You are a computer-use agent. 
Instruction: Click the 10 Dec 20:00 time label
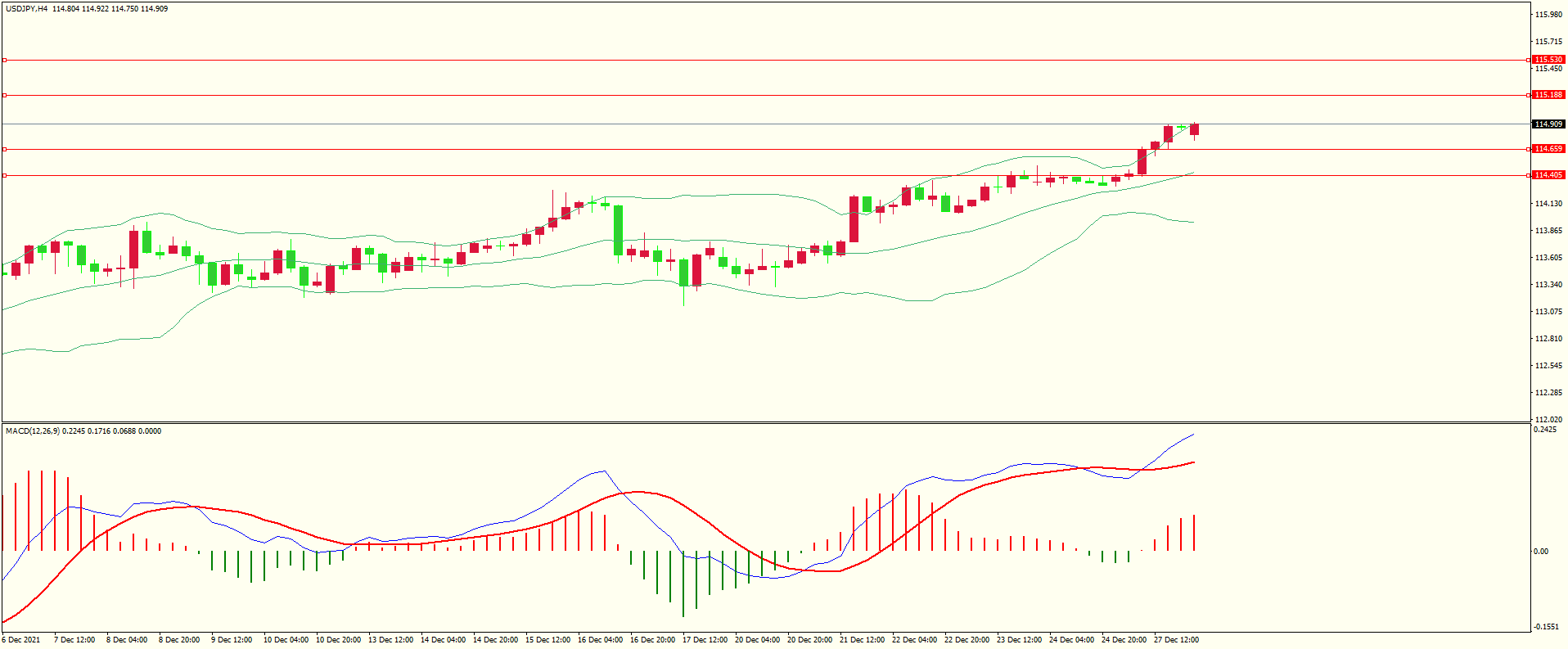click(x=339, y=640)
